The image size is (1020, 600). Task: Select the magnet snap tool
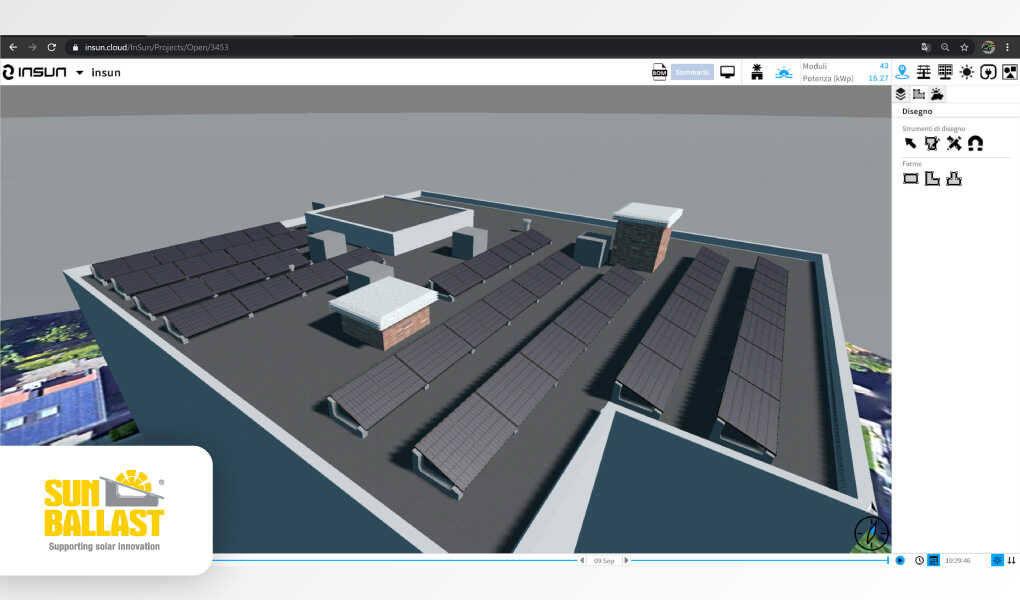pyautogui.click(x=975, y=143)
